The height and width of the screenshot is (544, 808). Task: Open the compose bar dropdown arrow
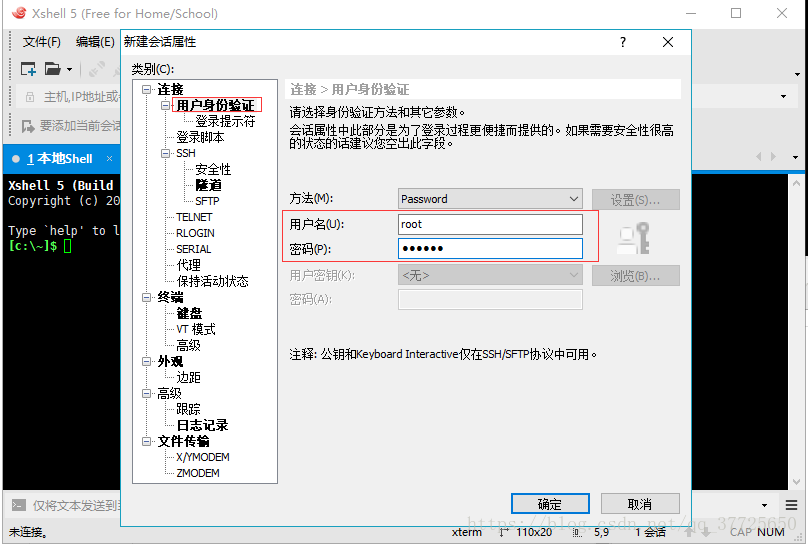(x=765, y=505)
